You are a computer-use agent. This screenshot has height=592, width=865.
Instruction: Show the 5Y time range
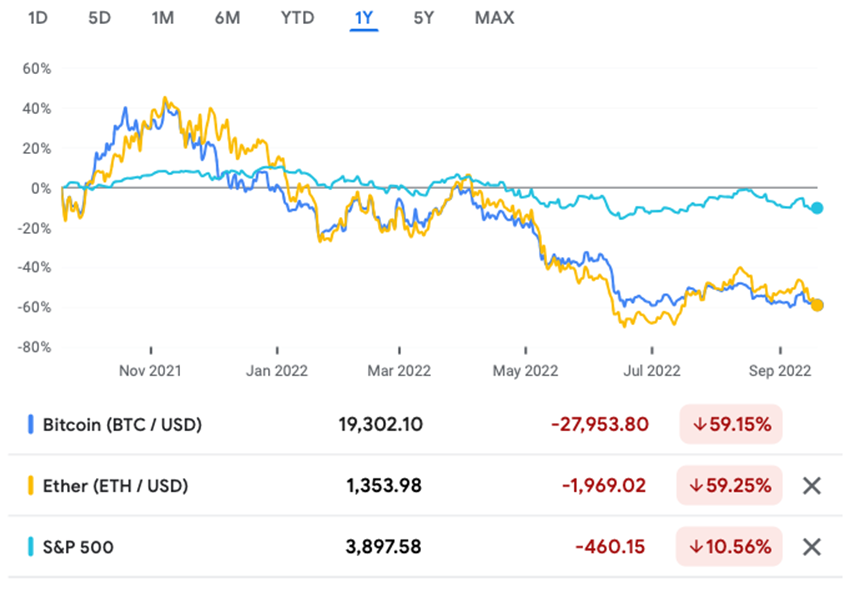pos(426,18)
